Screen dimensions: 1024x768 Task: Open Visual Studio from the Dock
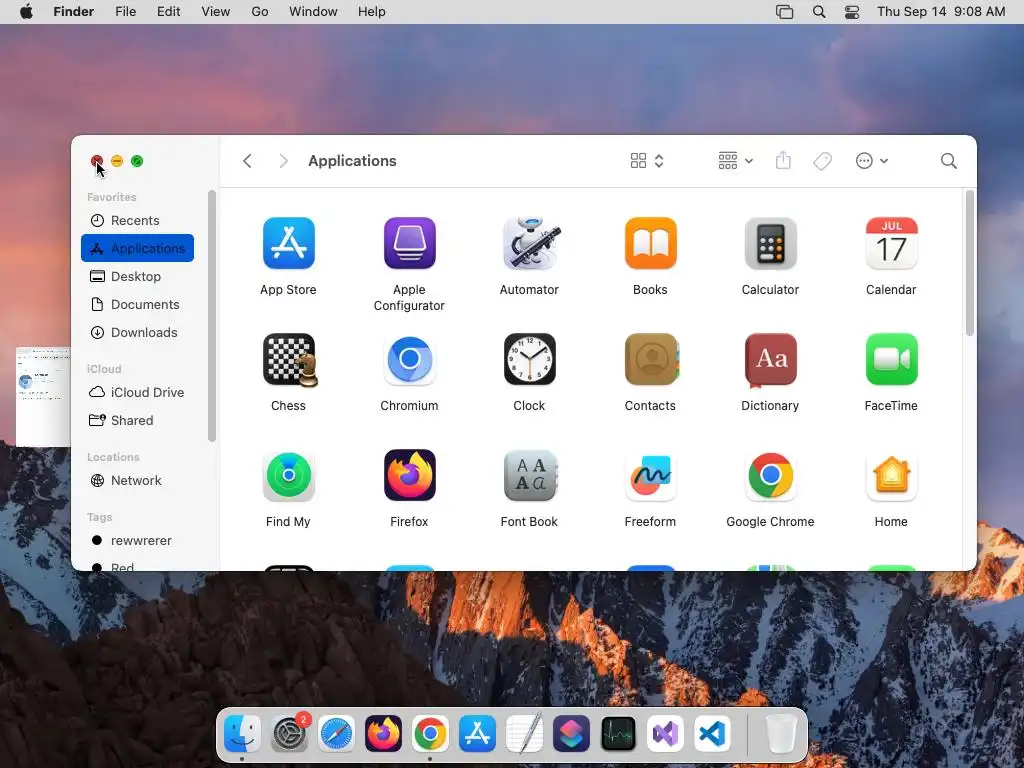click(x=665, y=734)
